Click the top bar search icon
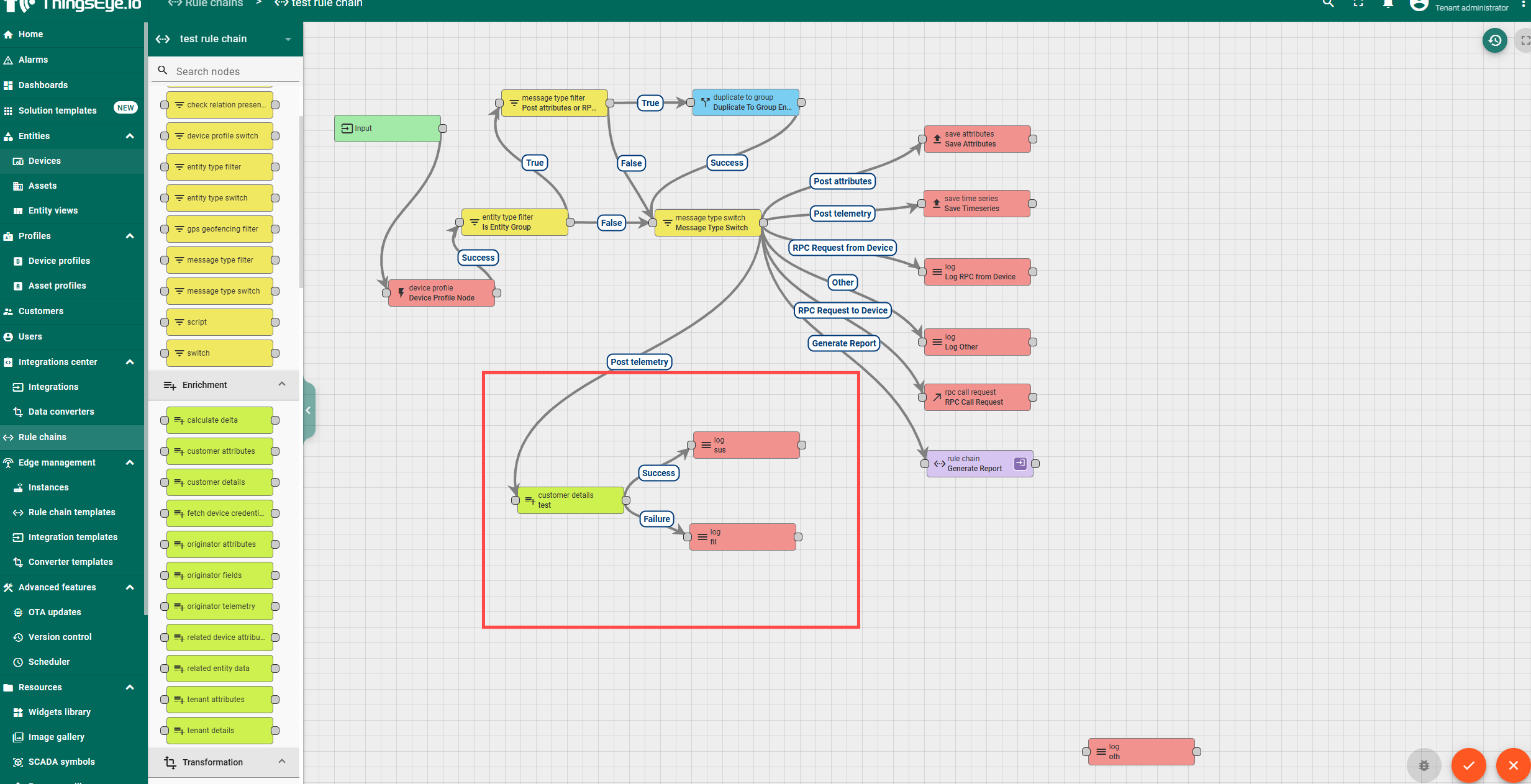 (1328, 4)
